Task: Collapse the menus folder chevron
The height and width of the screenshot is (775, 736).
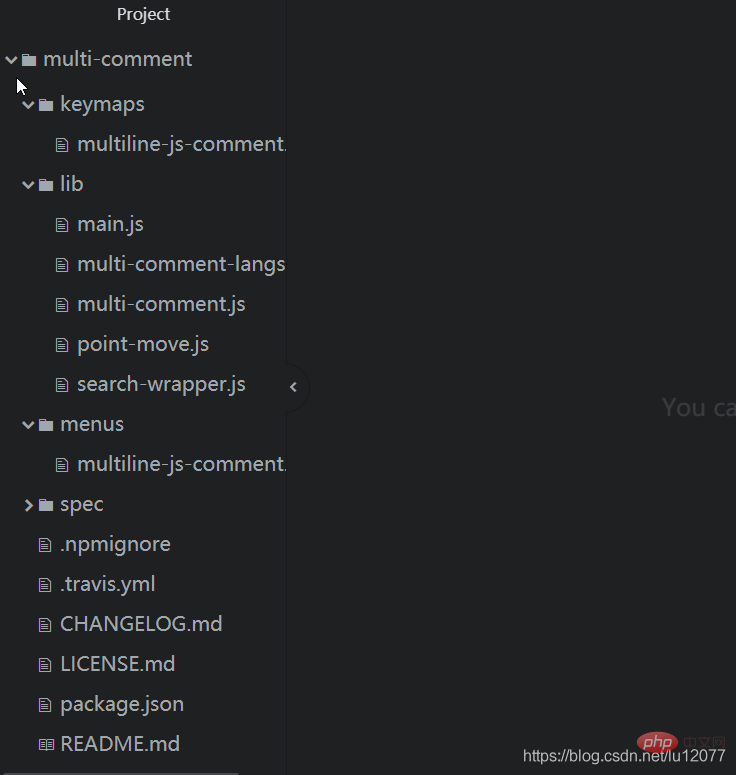Action: pos(28,425)
